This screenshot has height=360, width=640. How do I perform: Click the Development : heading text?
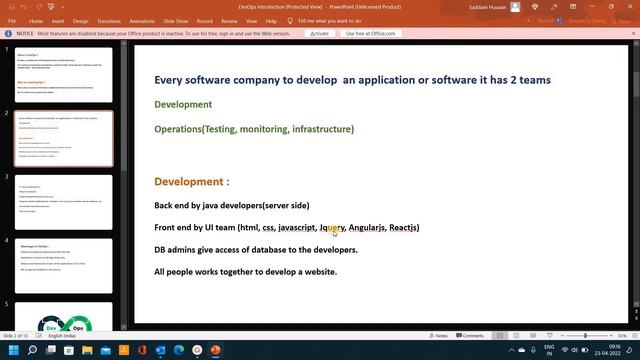point(192,182)
